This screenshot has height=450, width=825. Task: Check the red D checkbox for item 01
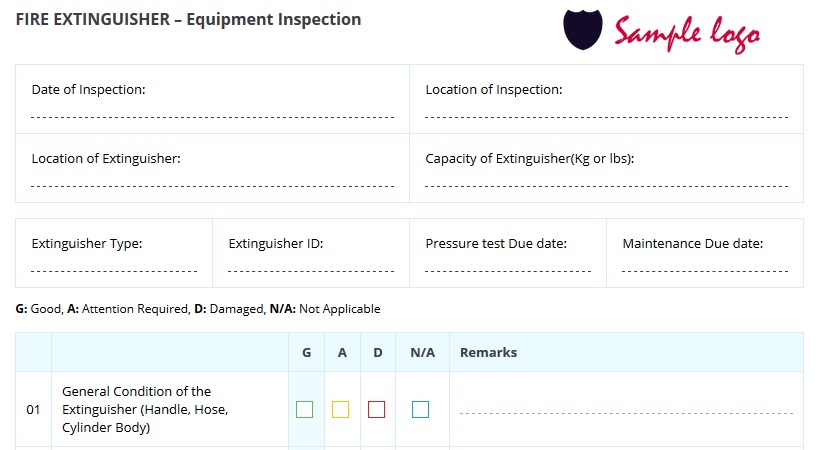pyautogui.click(x=376, y=409)
